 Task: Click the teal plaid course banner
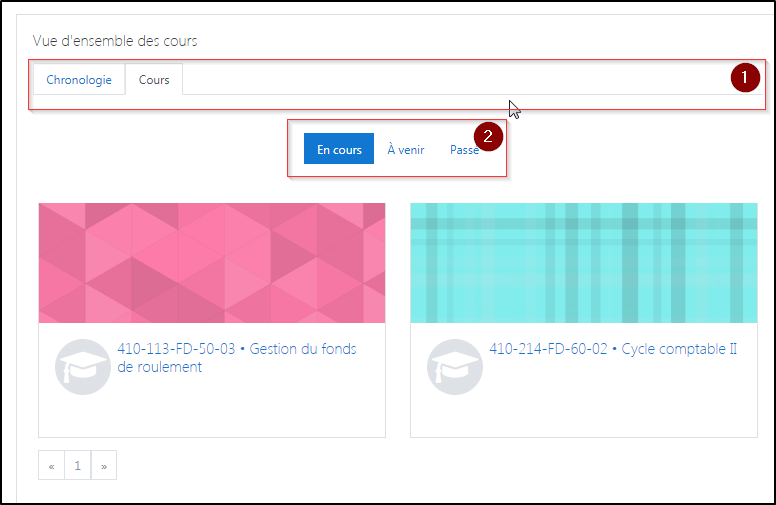584,263
